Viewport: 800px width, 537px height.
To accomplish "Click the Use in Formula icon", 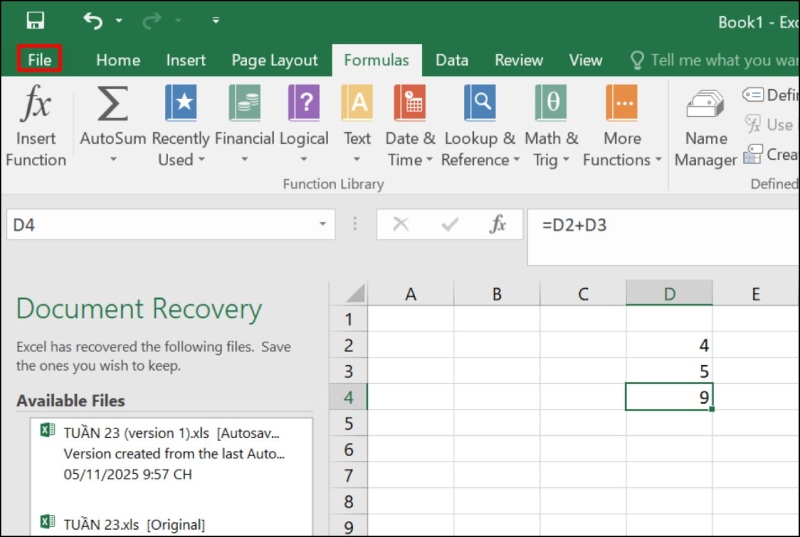I will (753, 124).
